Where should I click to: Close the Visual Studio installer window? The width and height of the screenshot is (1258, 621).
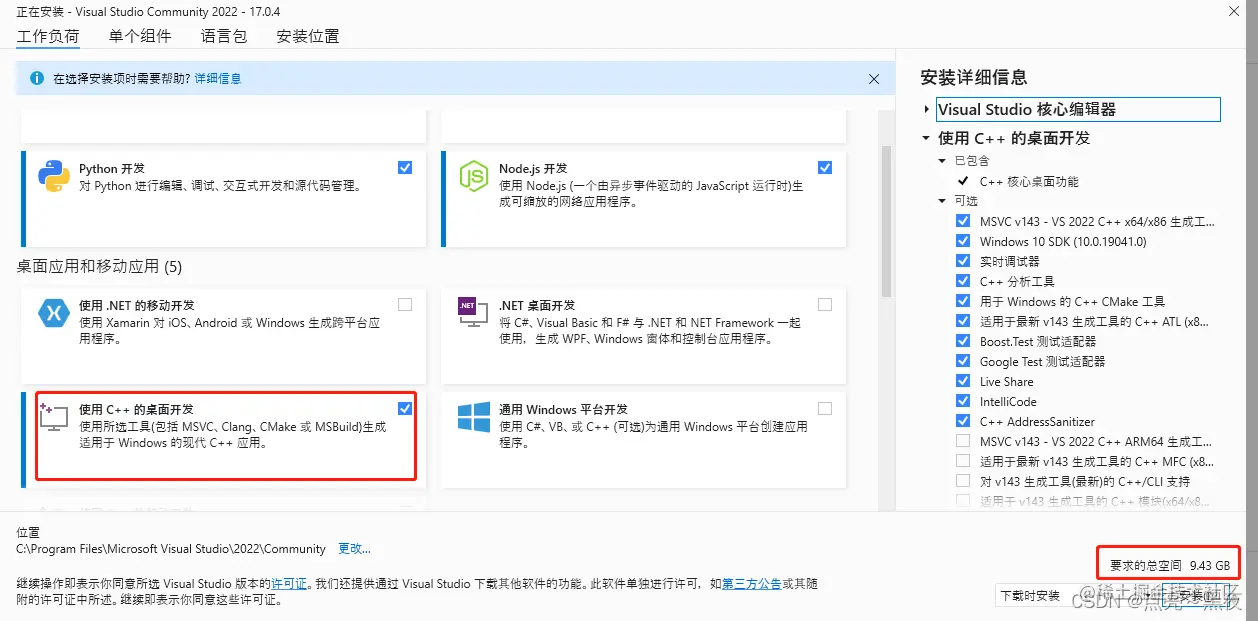point(1233,10)
